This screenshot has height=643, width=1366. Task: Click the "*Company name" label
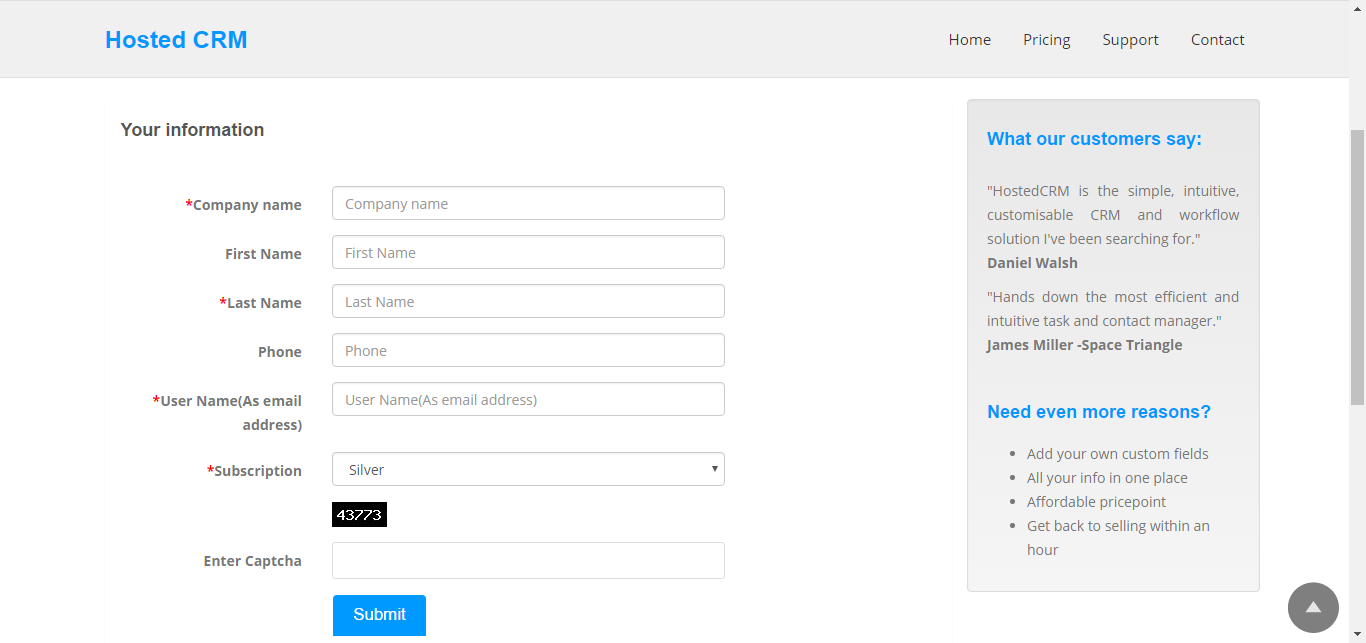(244, 205)
